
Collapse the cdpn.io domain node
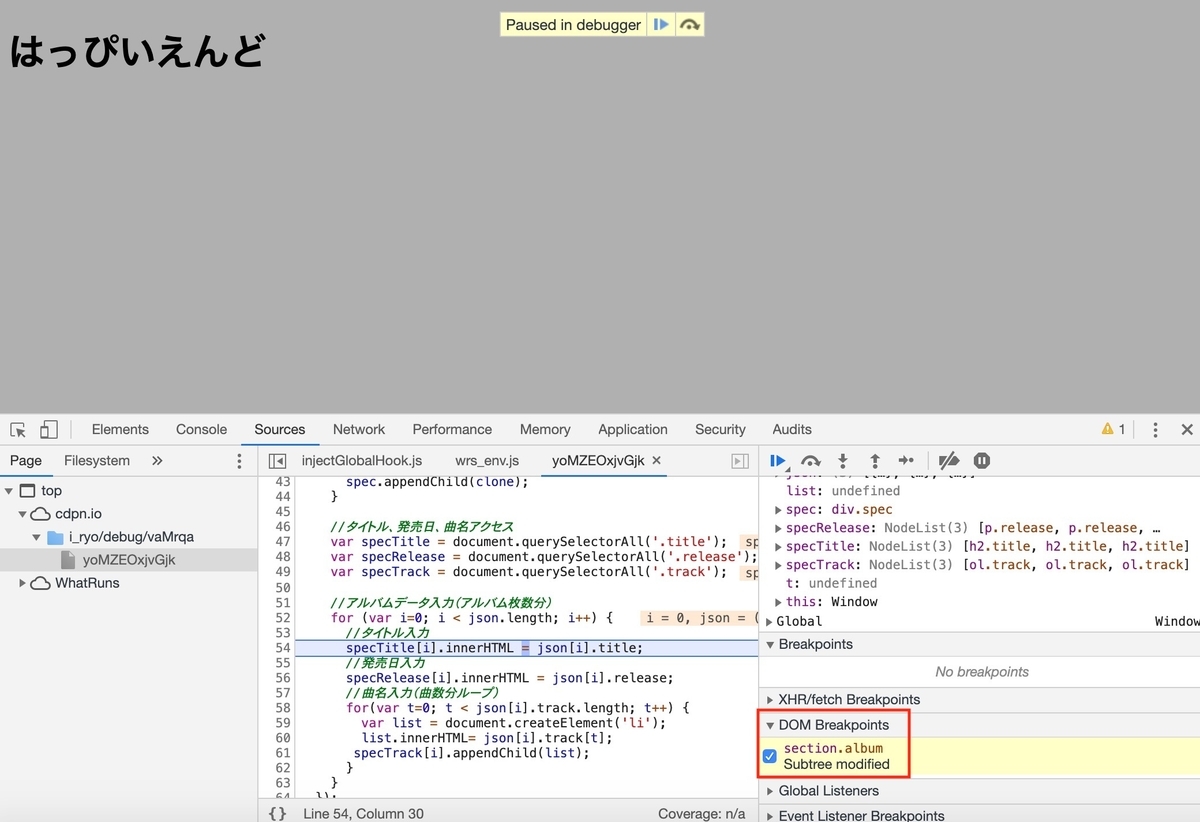click(22, 514)
